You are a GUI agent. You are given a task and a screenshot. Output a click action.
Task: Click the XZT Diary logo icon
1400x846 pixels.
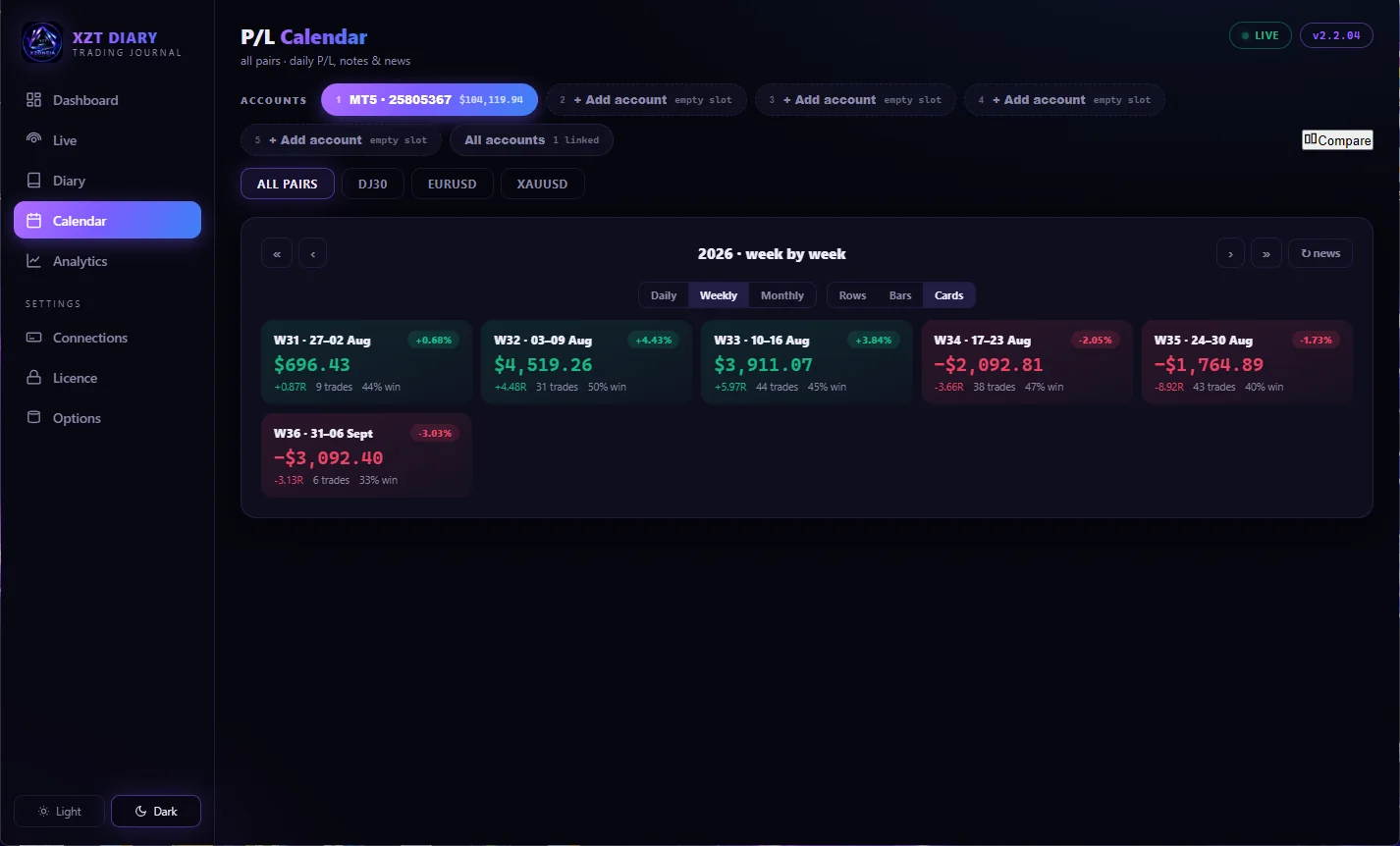pyautogui.click(x=42, y=43)
